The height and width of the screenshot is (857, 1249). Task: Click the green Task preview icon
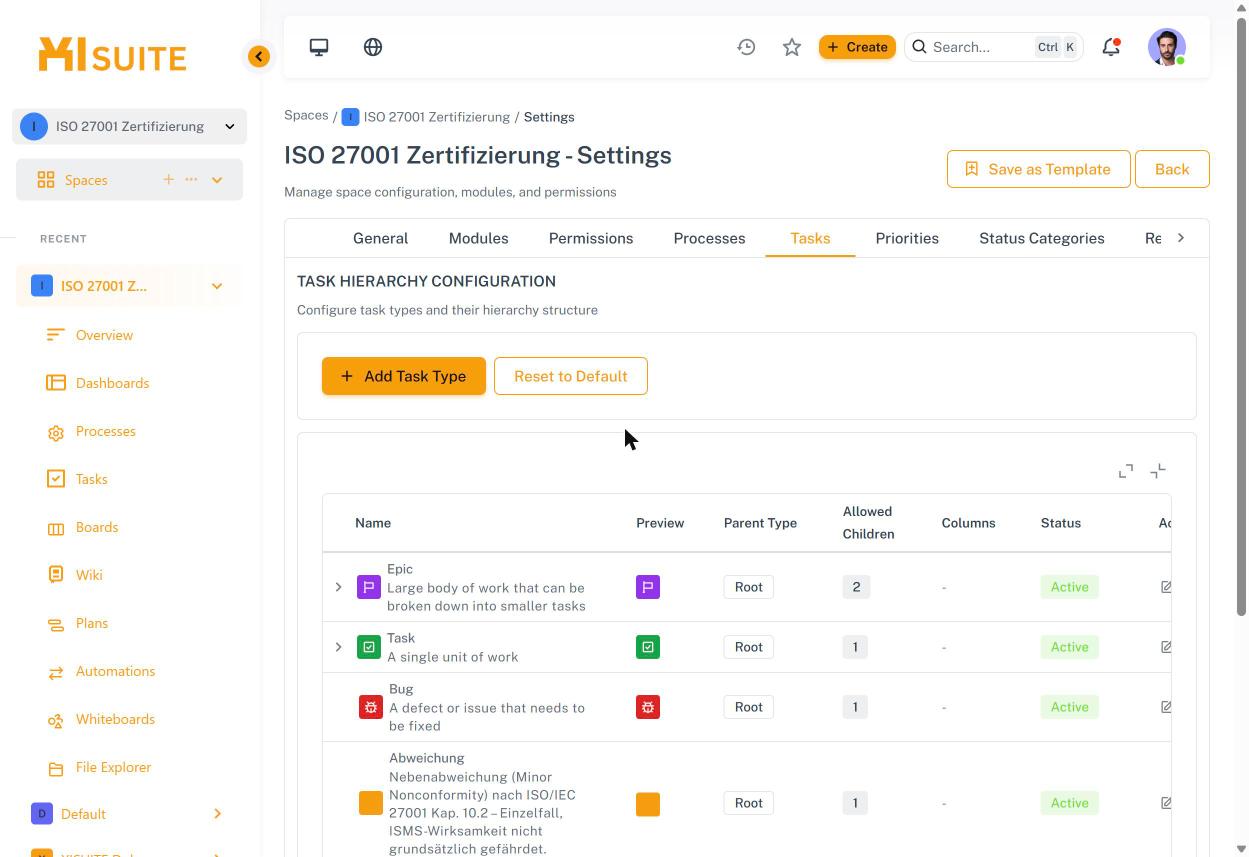tap(648, 647)
